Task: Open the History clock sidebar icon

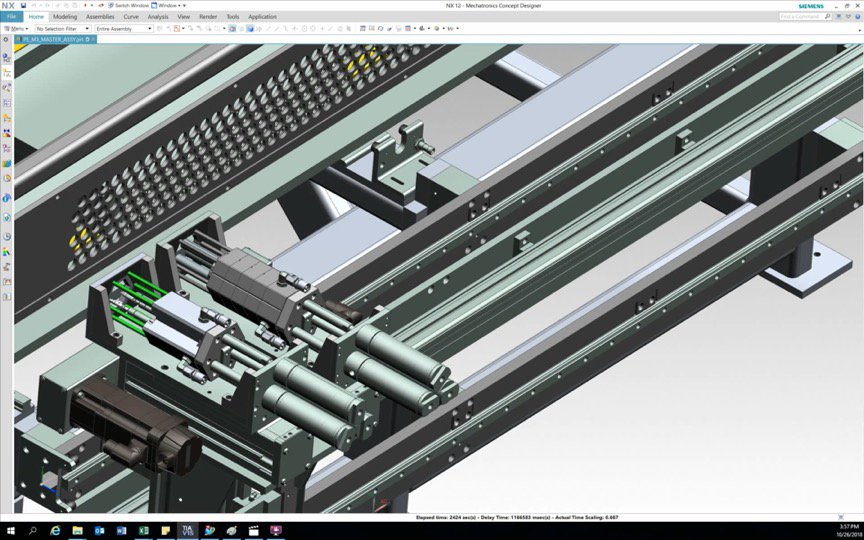Action: coord(7,236)
